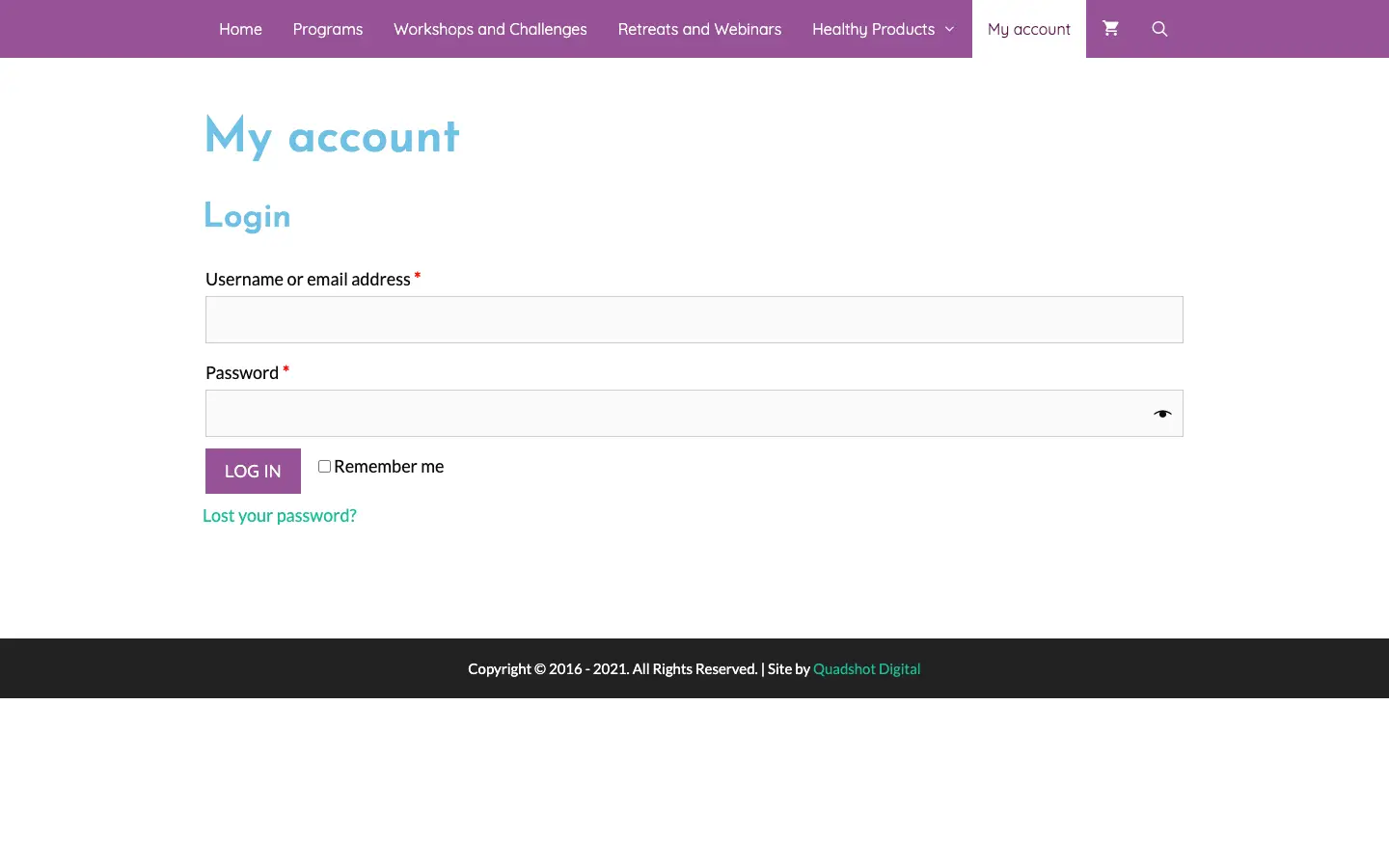
Task: Open the Healthy Products menu item
Action: [873, 29]
